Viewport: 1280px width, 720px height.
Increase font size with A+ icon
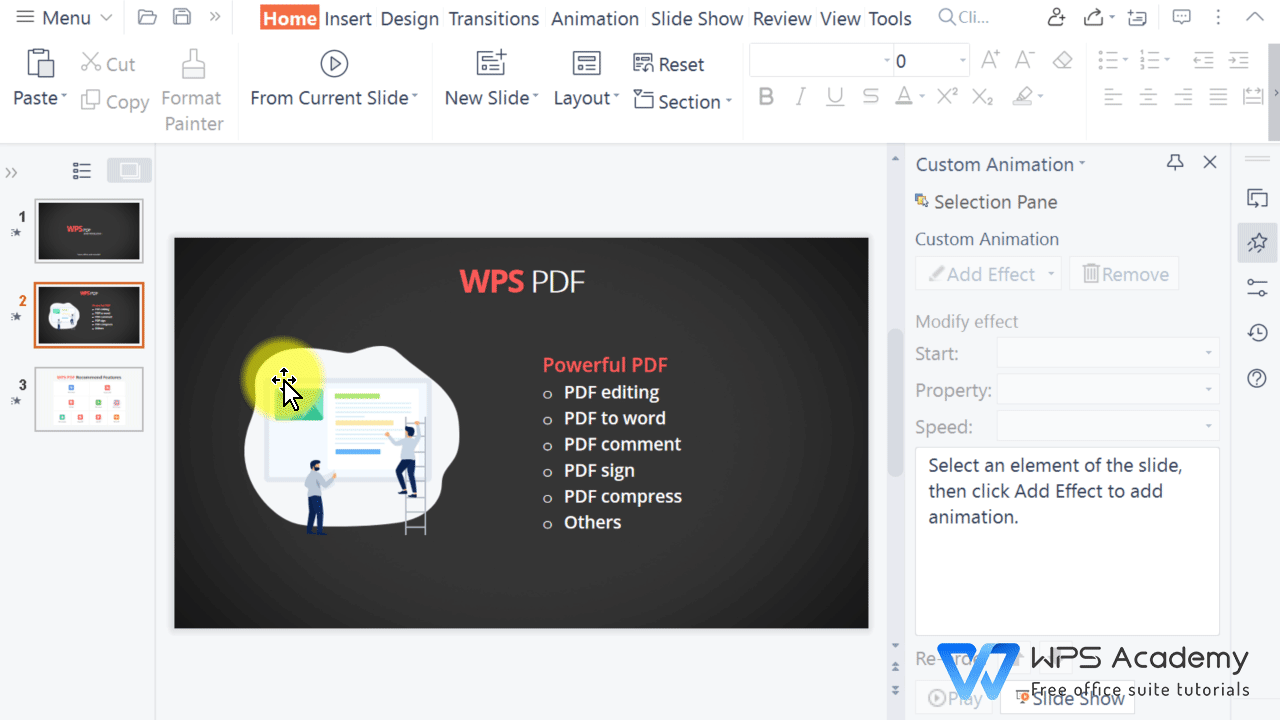pyautogui.click(x=990, y=60)
